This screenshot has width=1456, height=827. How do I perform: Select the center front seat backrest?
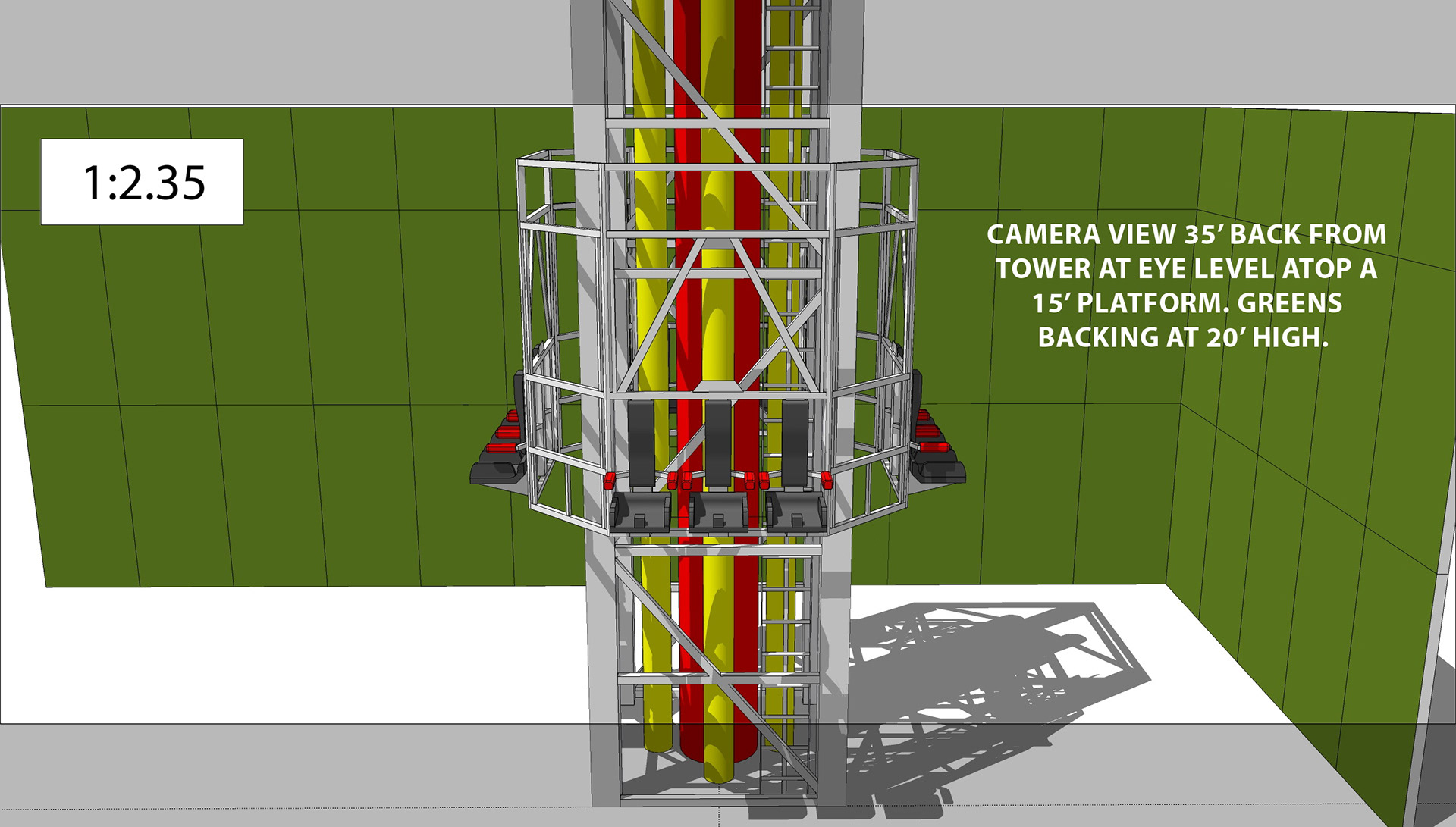pos(717,443)
